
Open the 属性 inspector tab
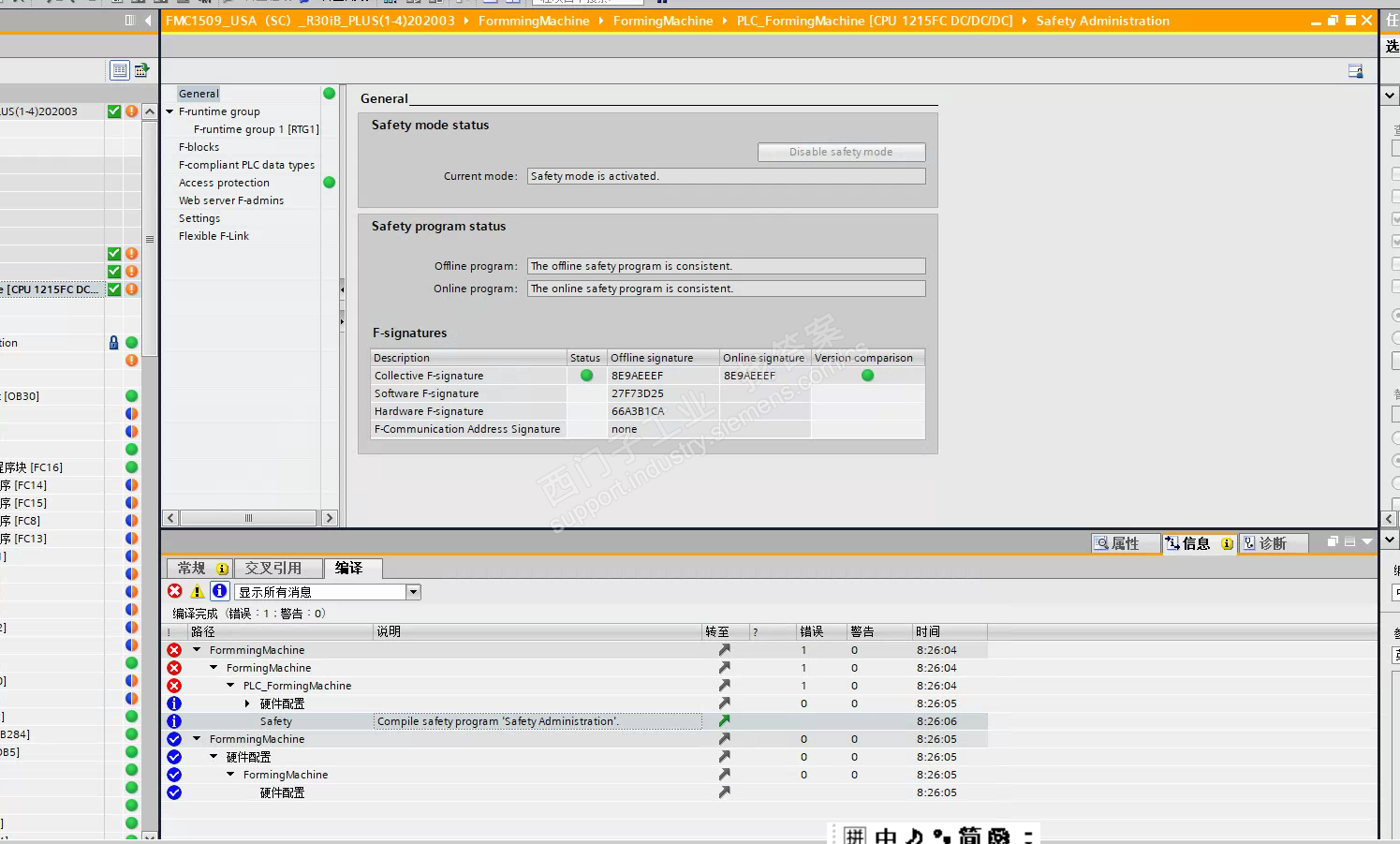1126,543
